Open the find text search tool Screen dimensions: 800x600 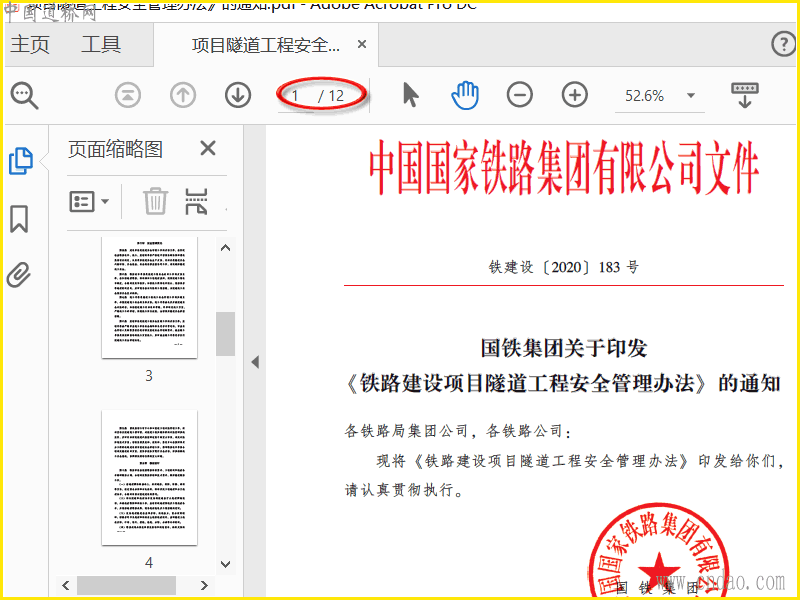click(24, 95)
